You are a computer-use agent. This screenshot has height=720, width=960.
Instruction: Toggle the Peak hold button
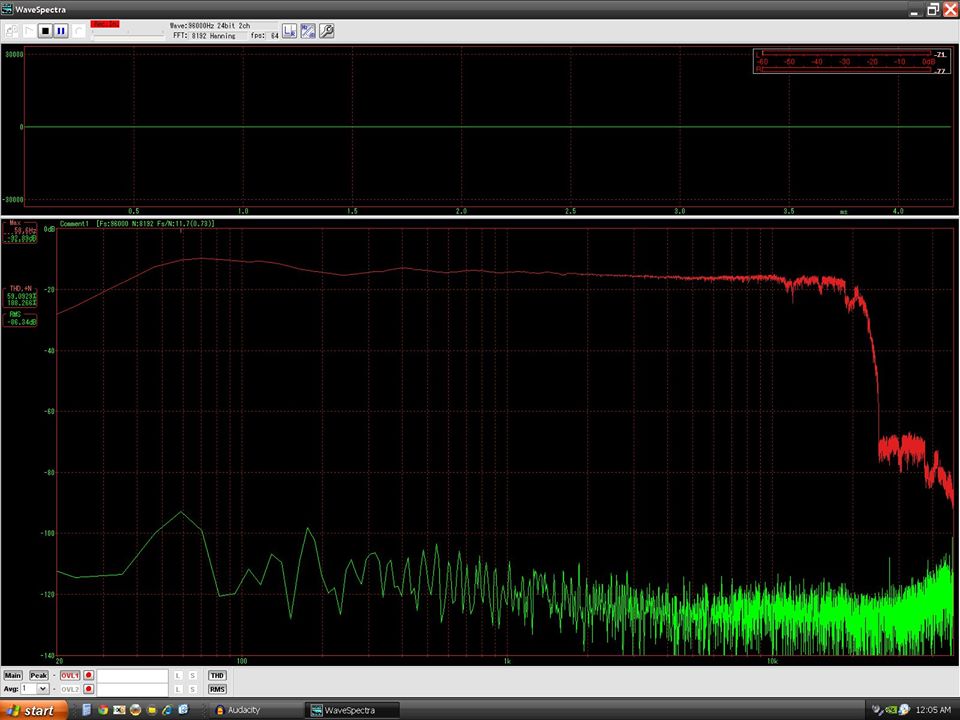(x=39, y=675)
